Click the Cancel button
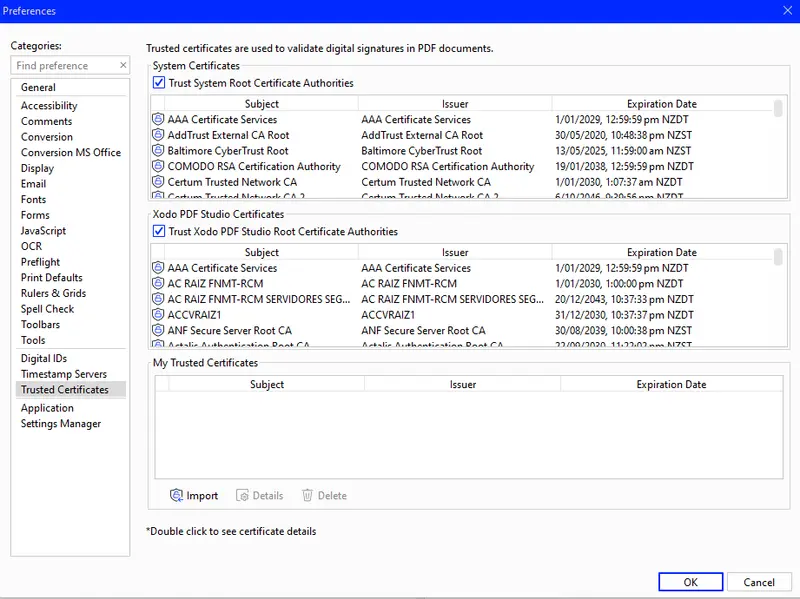Viewport: 800px width, 599px height. [759, 582]
